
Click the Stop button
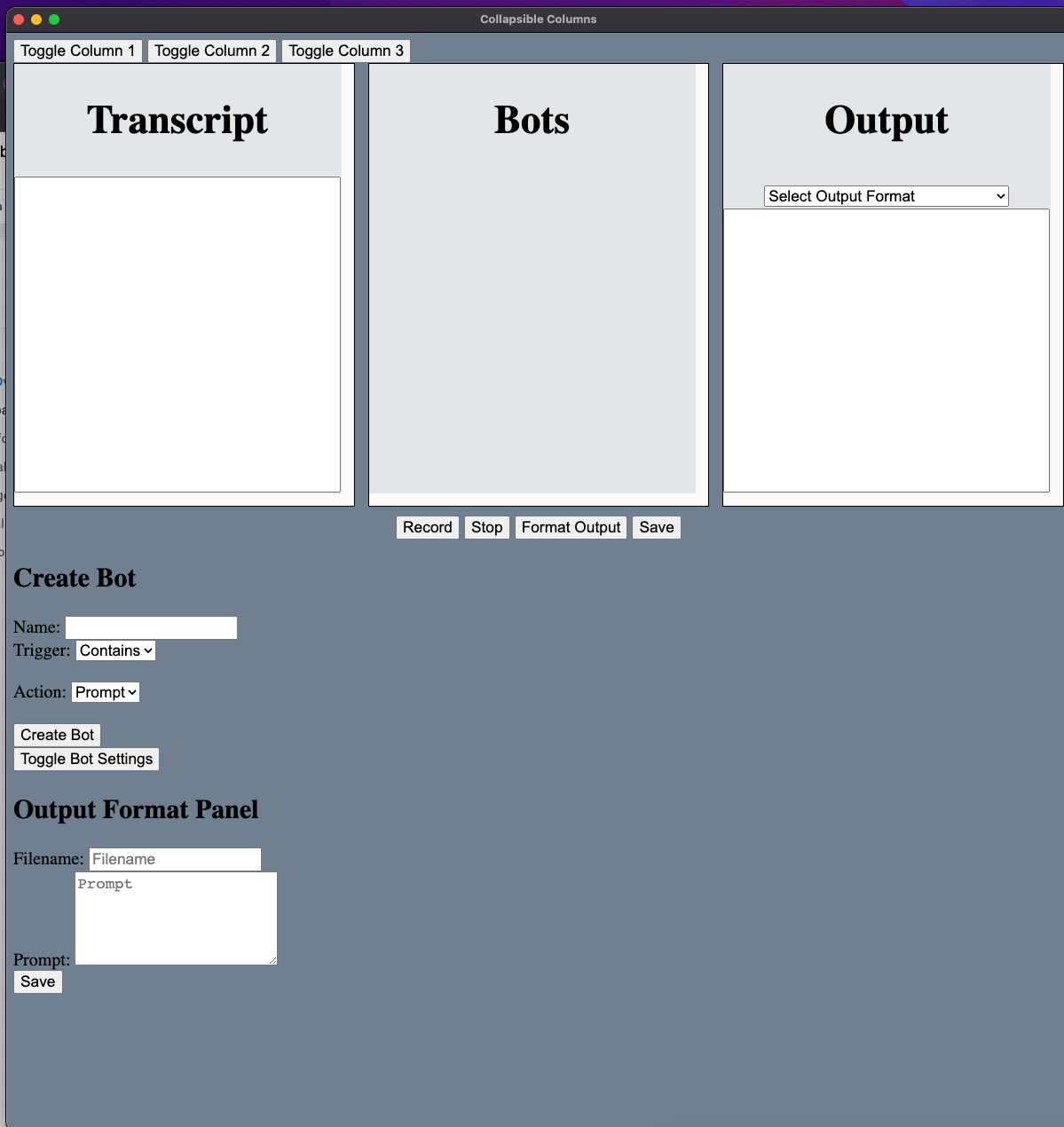pos(487,527)
